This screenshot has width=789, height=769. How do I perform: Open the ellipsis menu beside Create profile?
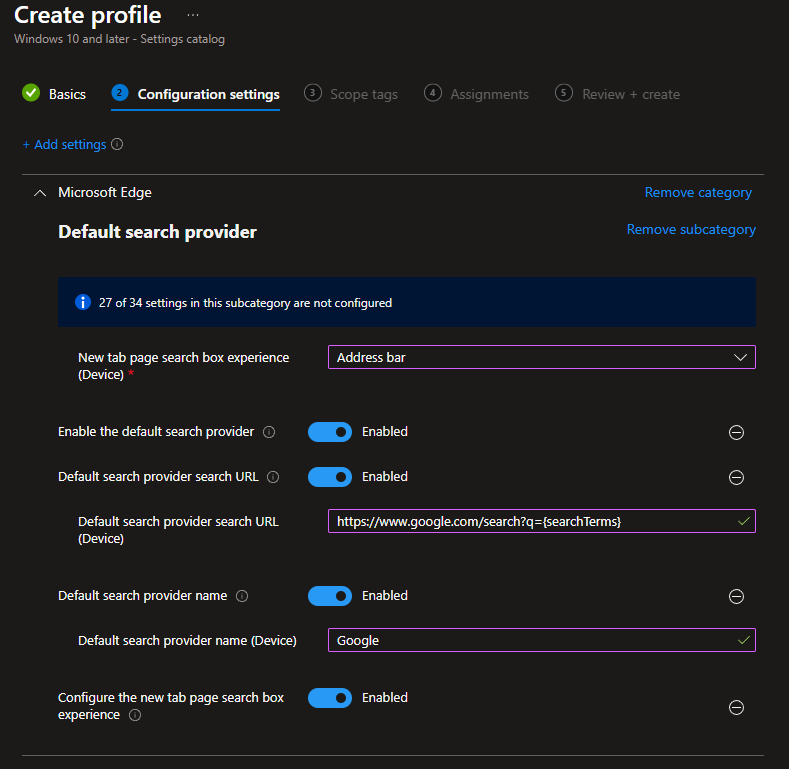(193, 15)
